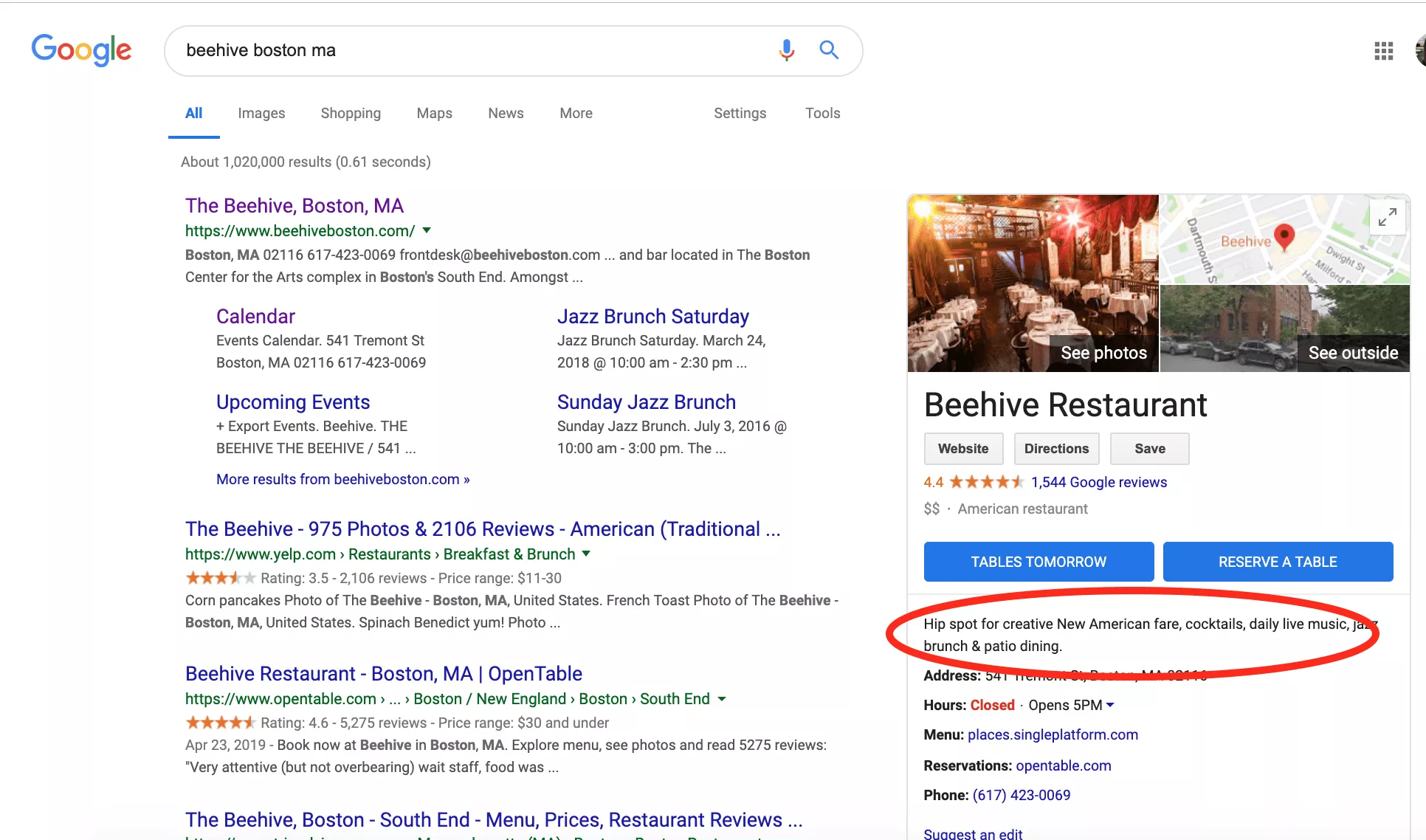
Task: Open search Settings
Action: pyautogui.click(x=740, y=113)
